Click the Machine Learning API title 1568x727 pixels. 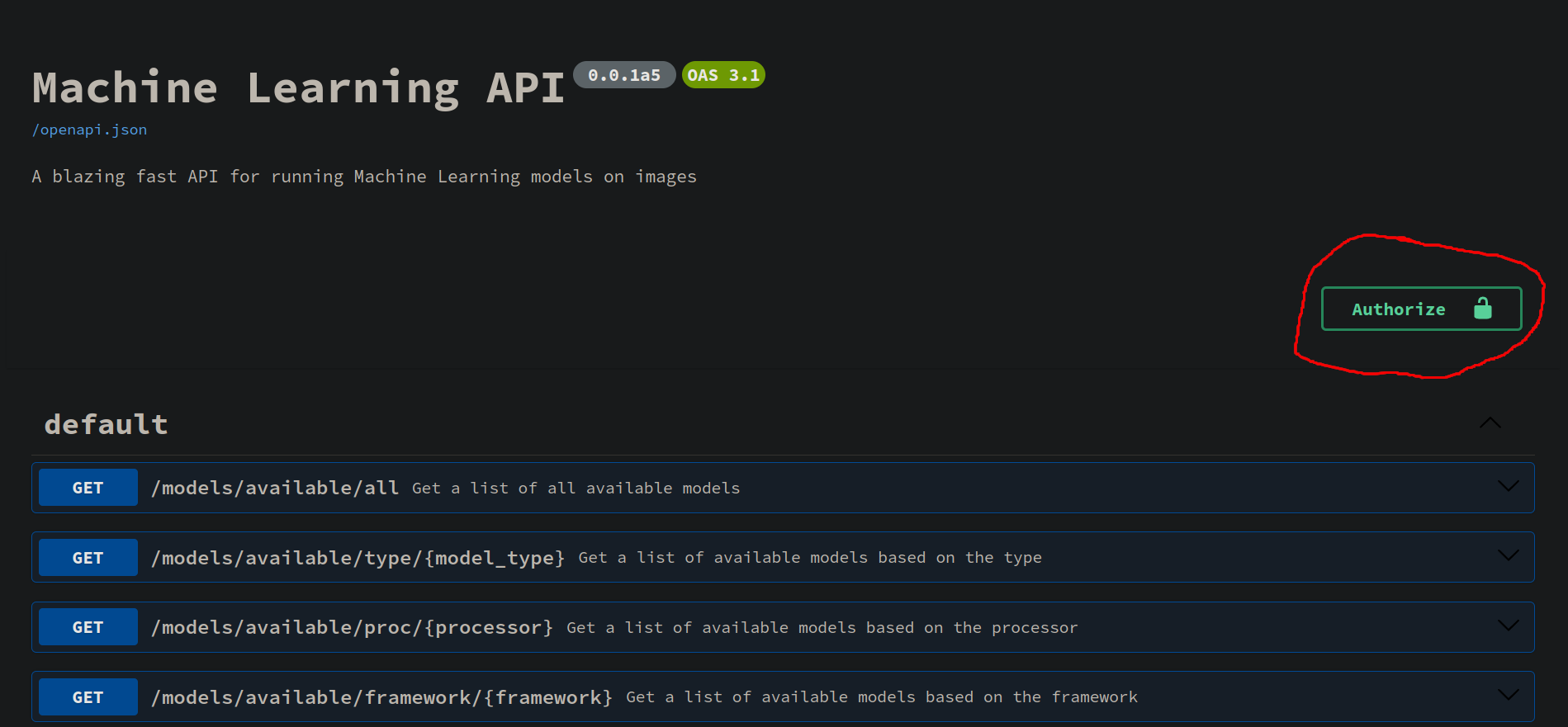coord(298,88)
